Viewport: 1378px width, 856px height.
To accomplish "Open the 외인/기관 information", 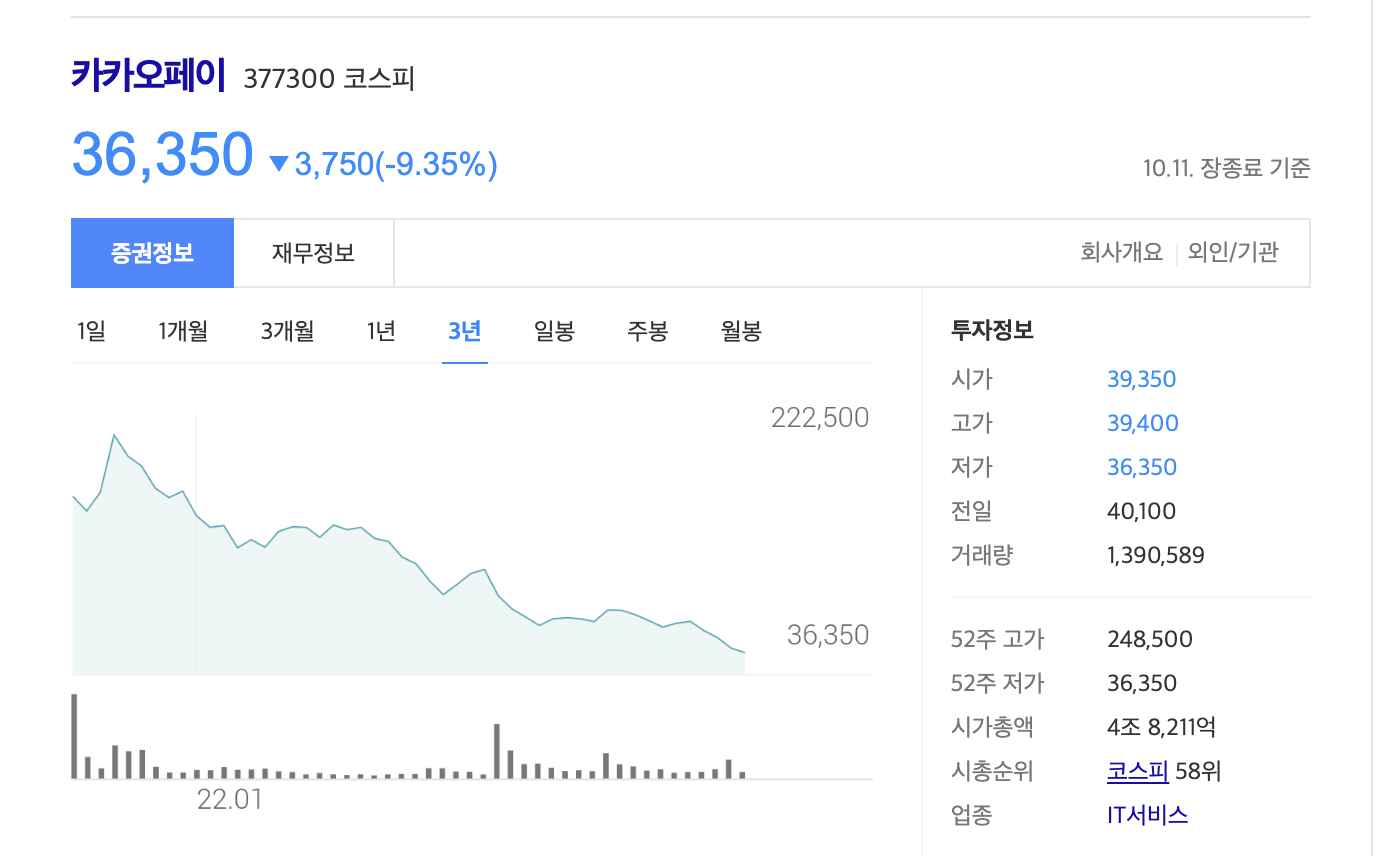I will point(1234,252).
